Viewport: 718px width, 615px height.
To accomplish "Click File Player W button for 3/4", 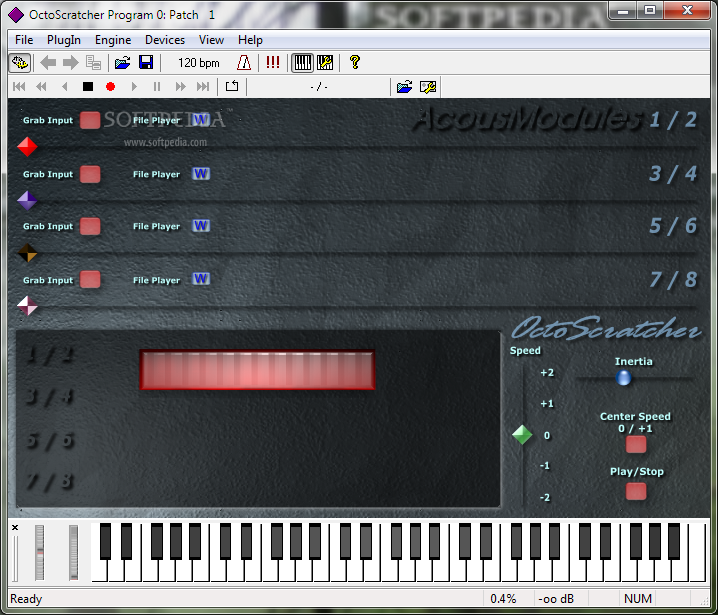I will tap(201, 174).
